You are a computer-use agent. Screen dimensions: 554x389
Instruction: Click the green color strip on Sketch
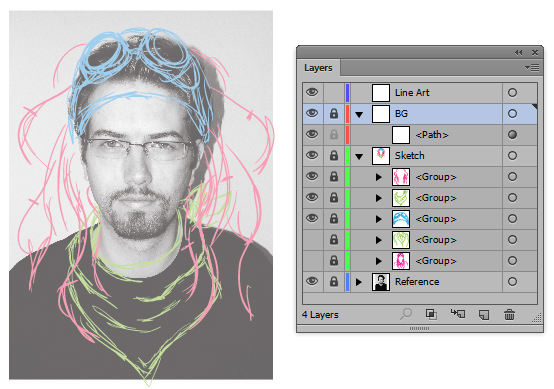tap(348, 155)
